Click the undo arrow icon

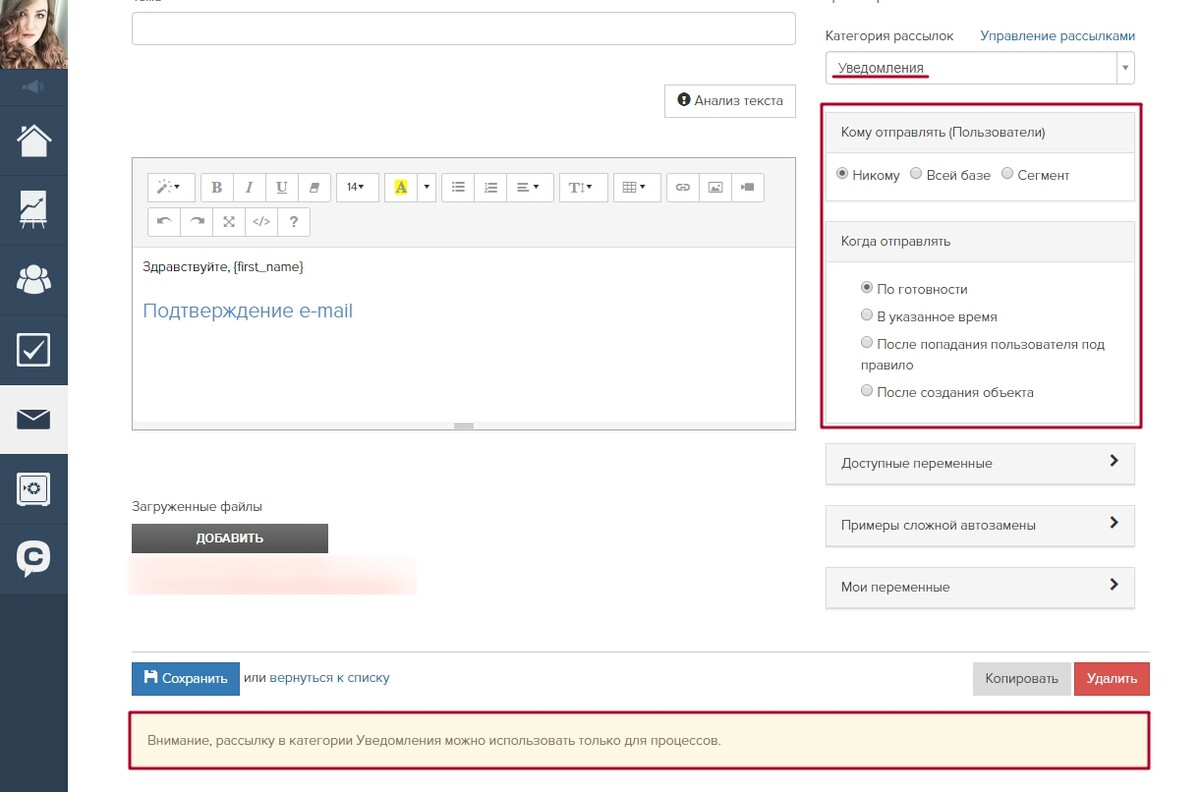(164, 222)
